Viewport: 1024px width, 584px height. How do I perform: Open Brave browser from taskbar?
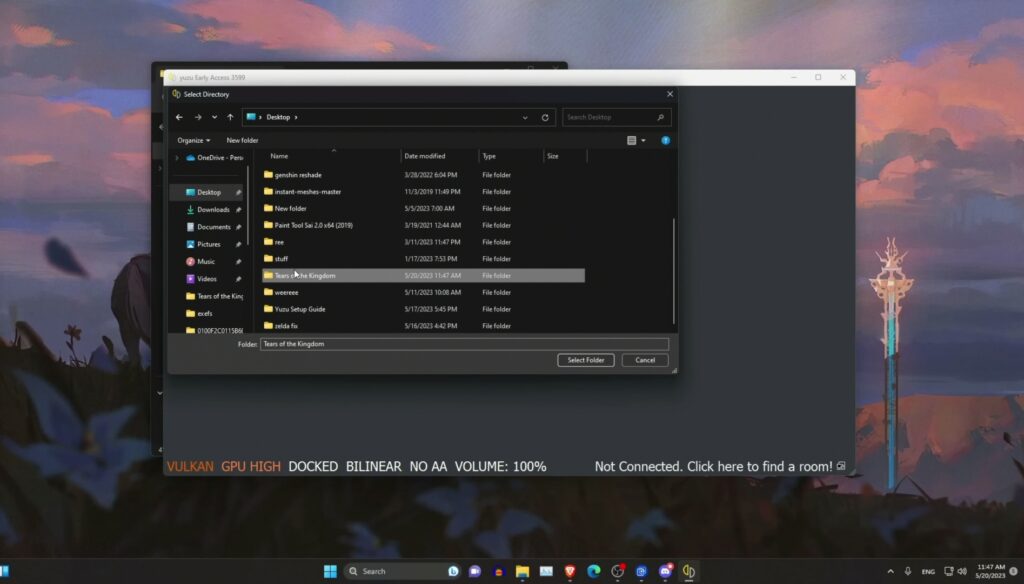[x=570, y=572]
